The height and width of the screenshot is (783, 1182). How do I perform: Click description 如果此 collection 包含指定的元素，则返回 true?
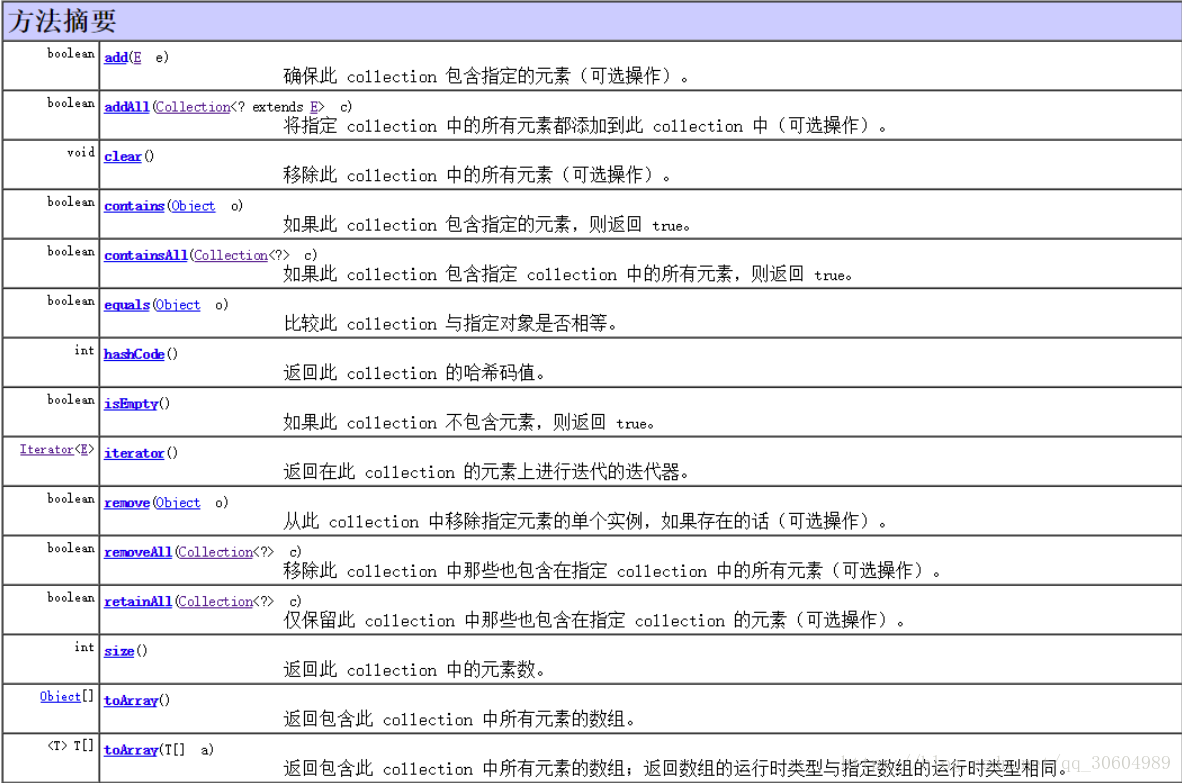click(487, 225)
